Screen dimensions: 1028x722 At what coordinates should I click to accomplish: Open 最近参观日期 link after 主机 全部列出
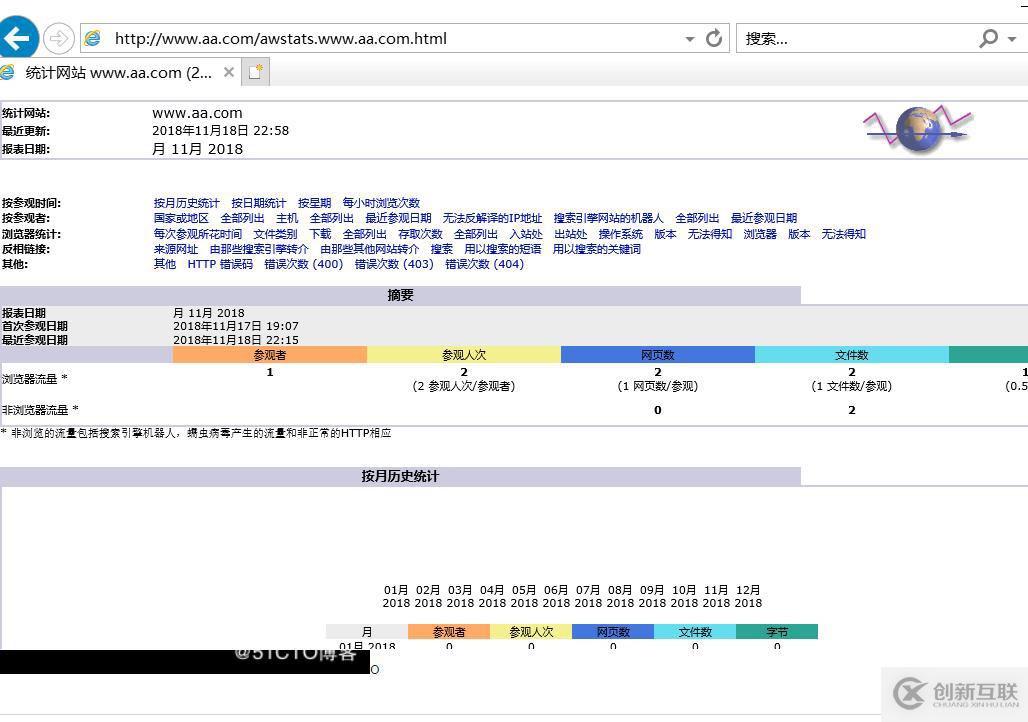(398, 218)
